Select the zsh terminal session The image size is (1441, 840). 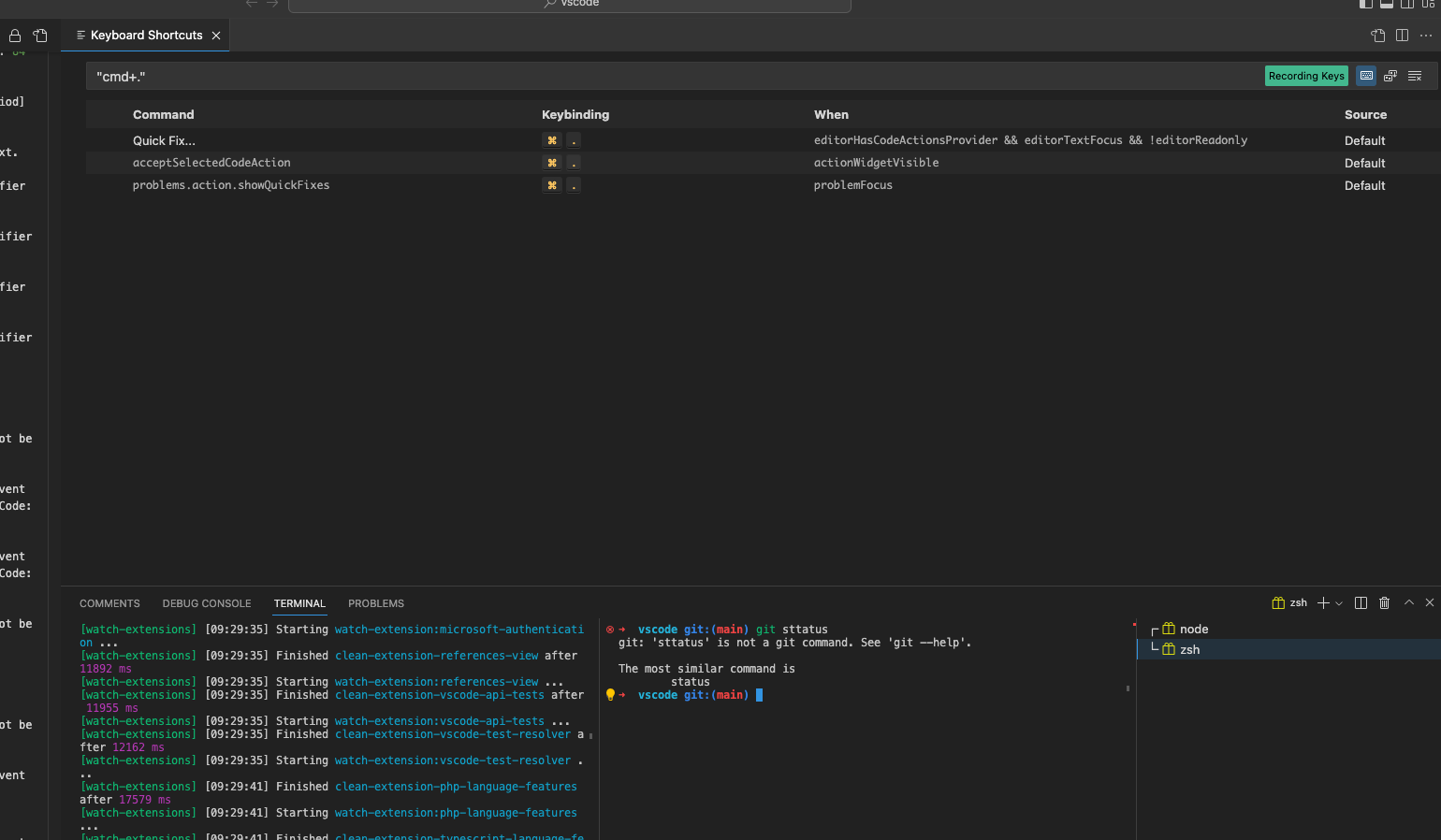pos(1188,649)
